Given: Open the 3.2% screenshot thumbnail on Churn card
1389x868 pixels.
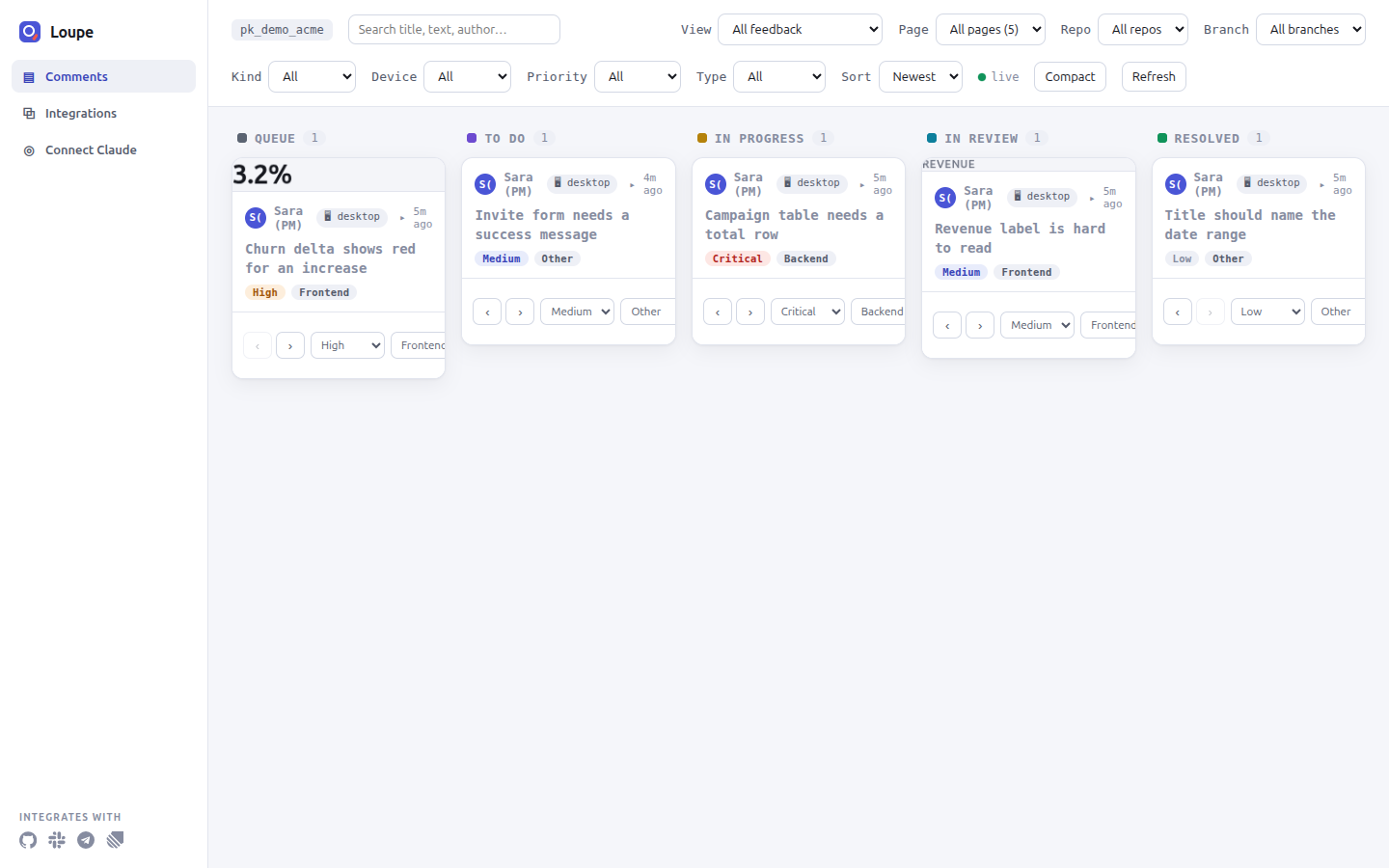Looking at the screenshot, I should [339, 175].
